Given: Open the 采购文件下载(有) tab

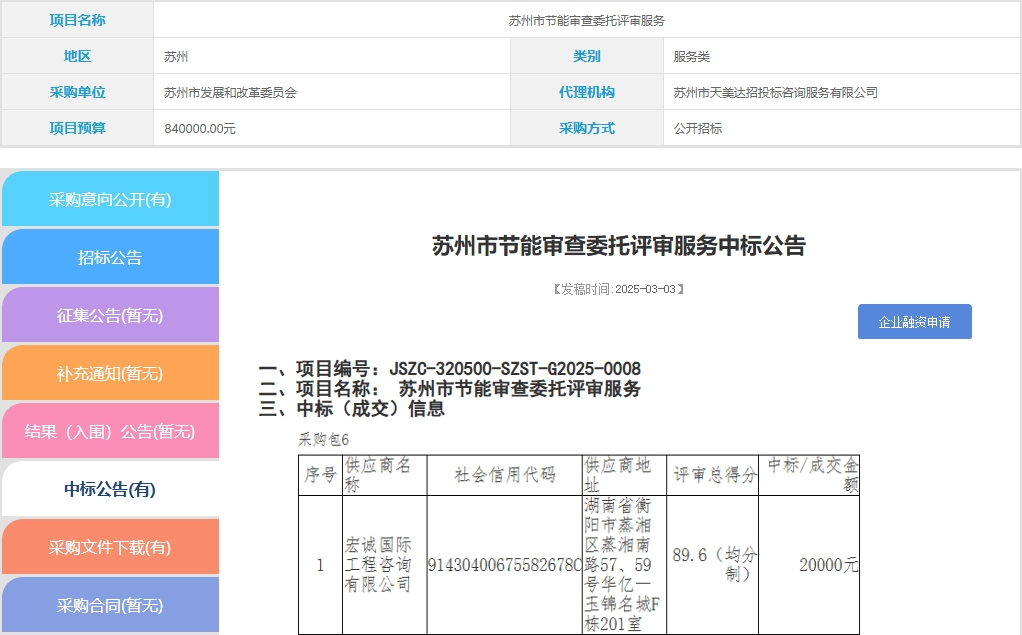Looking at the screenshot, I should tap(110, 547).
